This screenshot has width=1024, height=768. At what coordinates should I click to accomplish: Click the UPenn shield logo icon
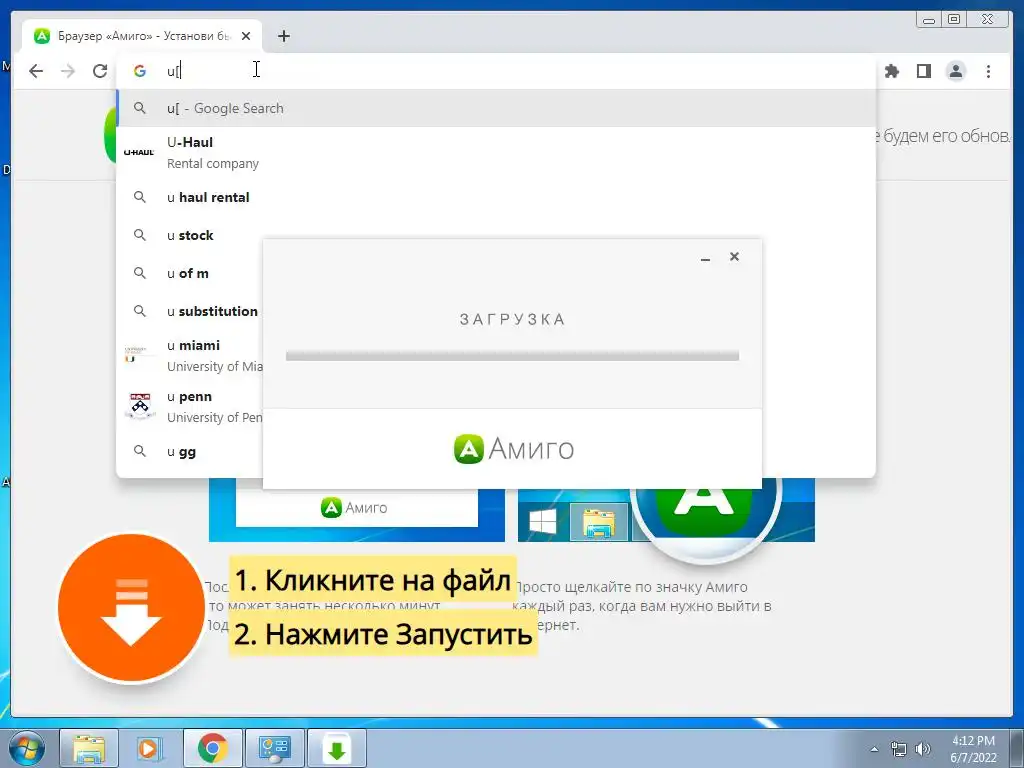coord(140,406)
